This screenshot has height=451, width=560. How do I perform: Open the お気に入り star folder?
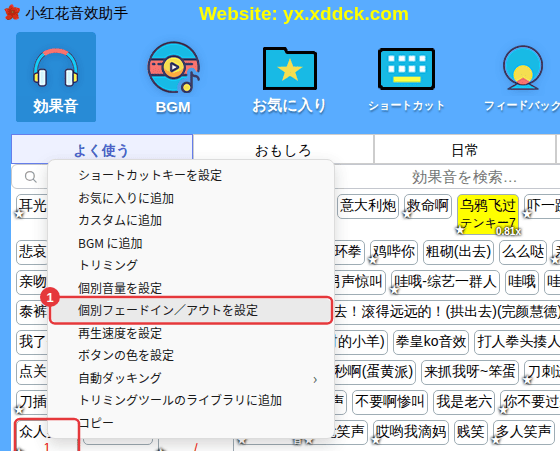(x=289, y=80)
